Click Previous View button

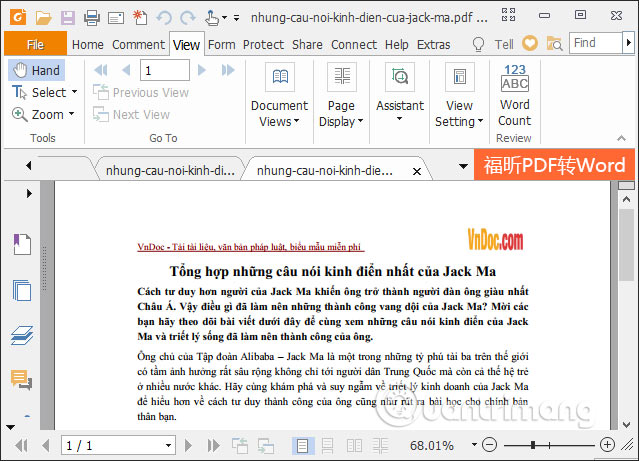[141, 93]
